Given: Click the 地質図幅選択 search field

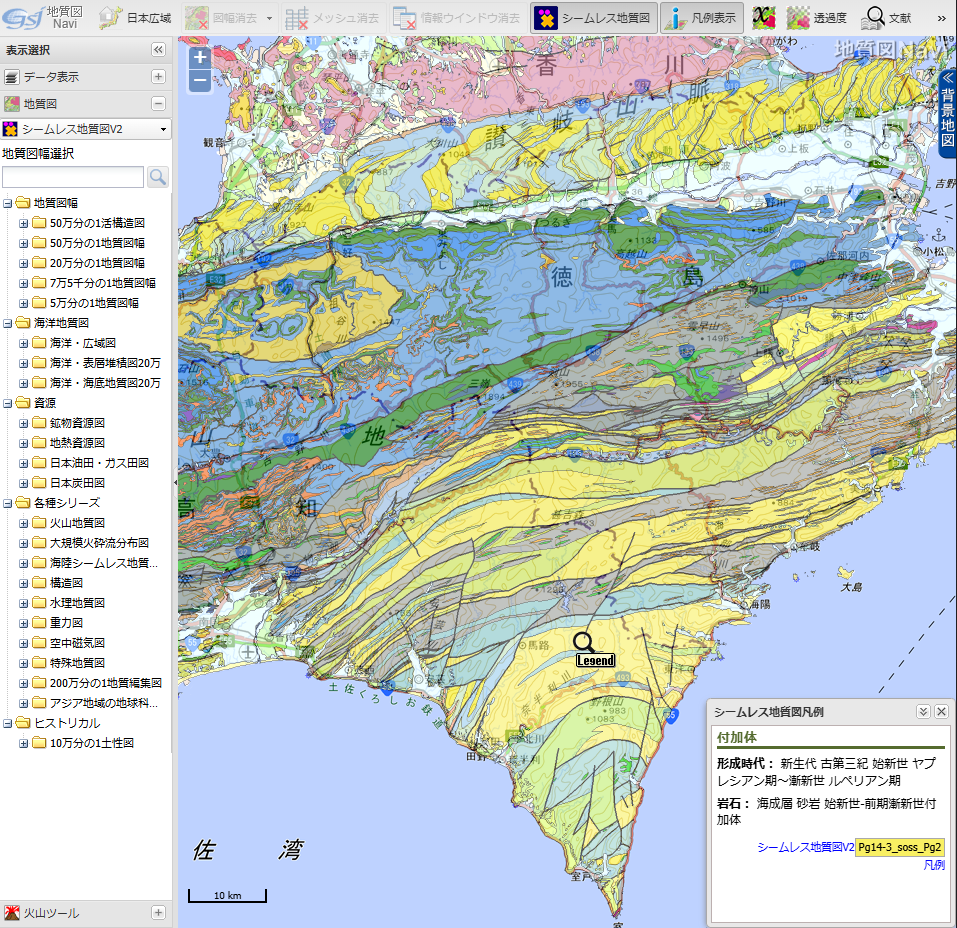Looking at the screenshot, I should (73, 177).
